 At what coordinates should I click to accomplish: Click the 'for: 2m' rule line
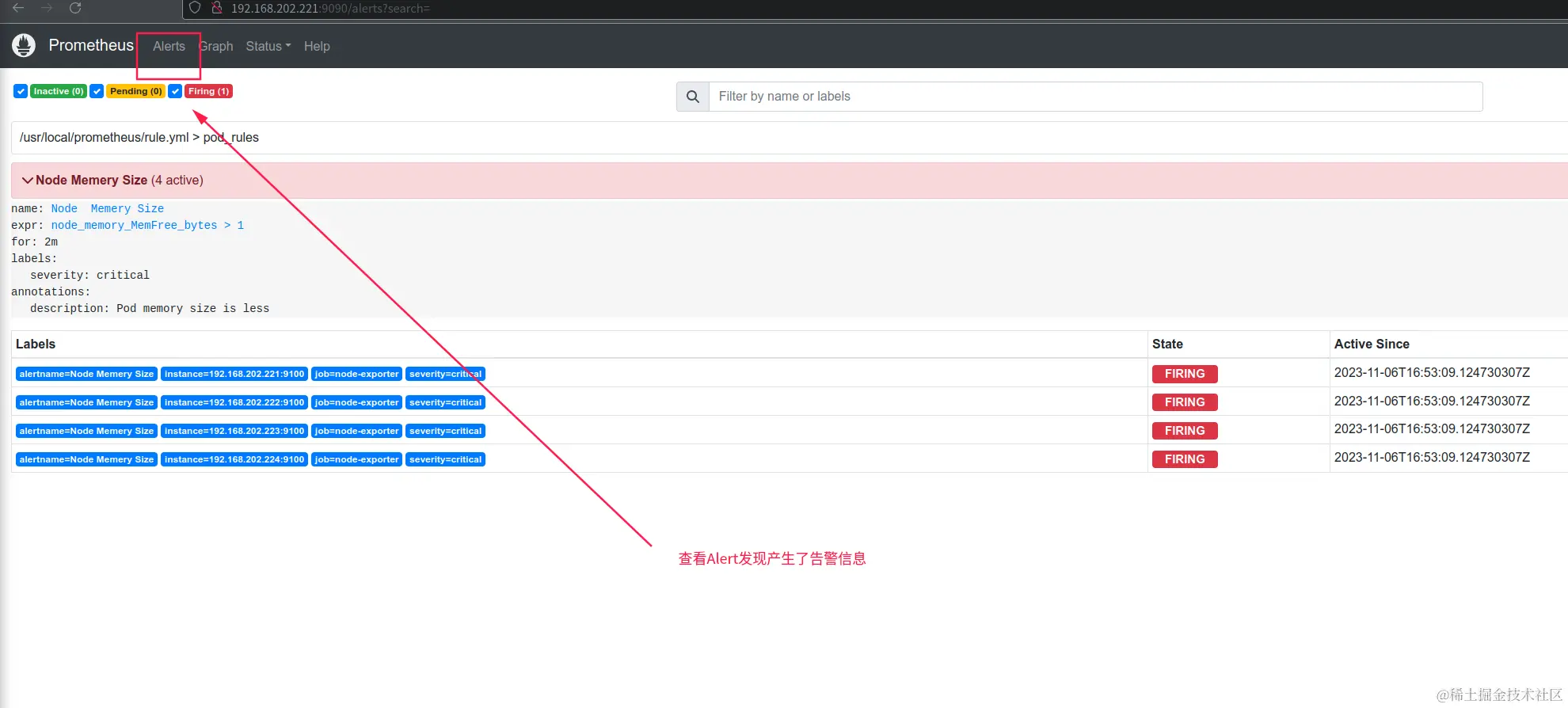pos(34,242)
